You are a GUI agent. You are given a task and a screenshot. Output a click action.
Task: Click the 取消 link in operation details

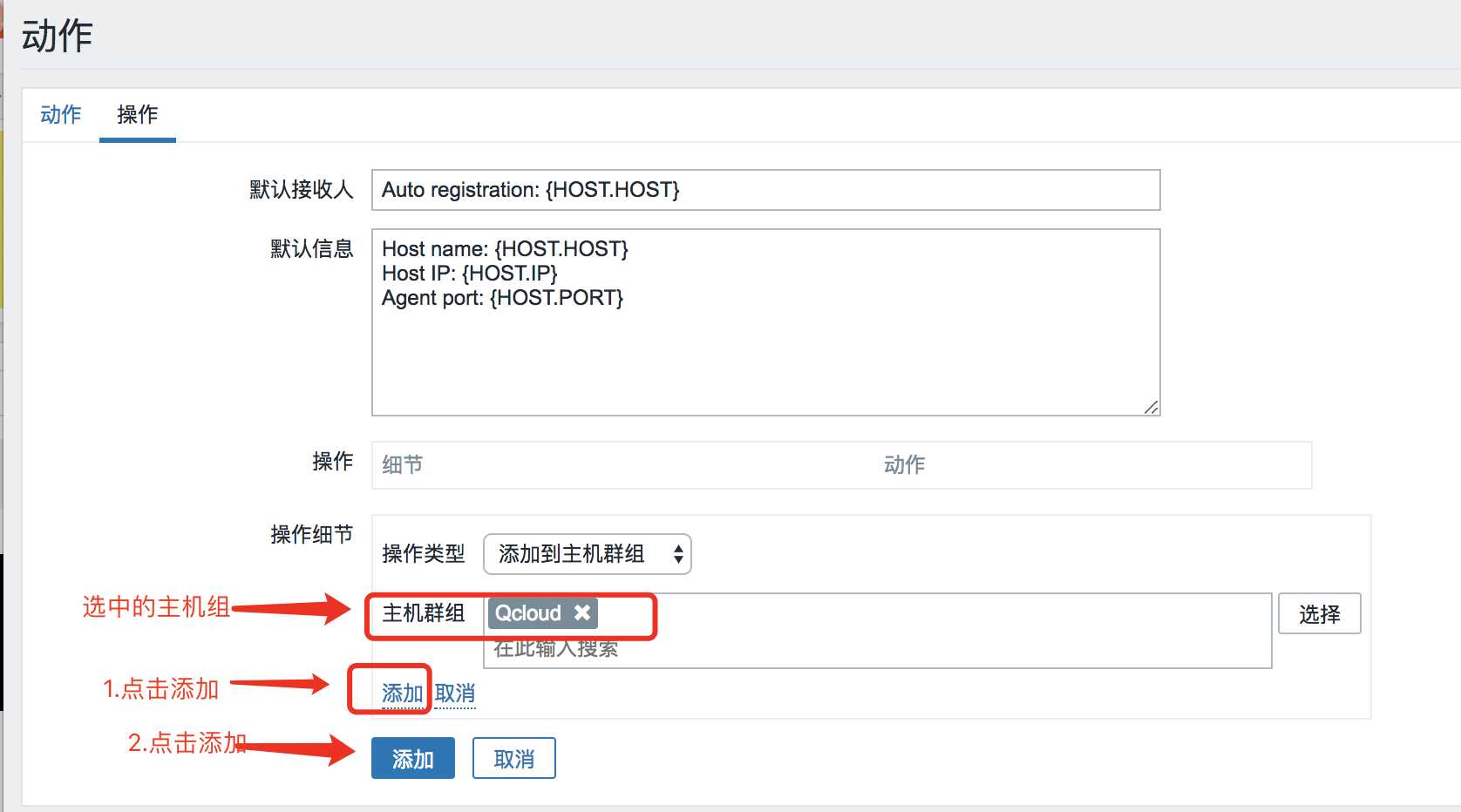click(x=455, y=694)
